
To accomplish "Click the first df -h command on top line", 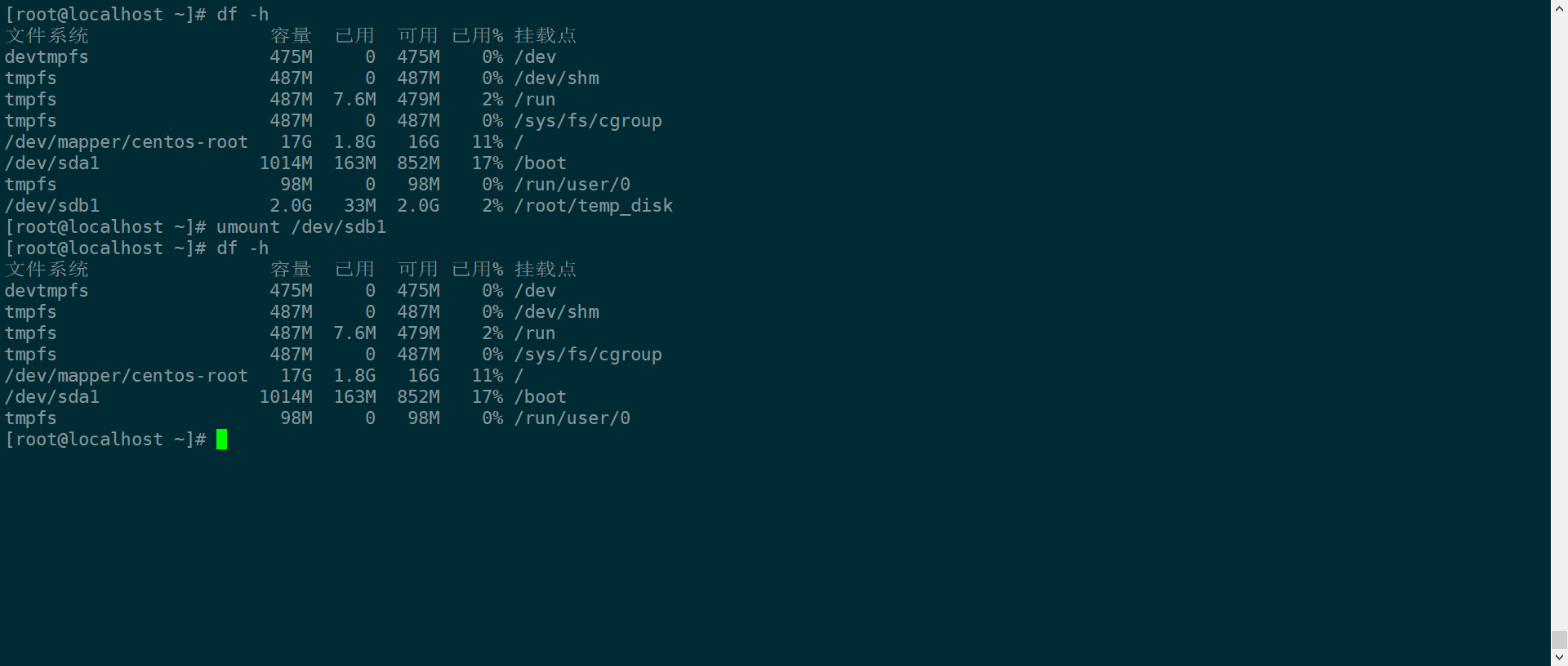I will tap(243, 15).
